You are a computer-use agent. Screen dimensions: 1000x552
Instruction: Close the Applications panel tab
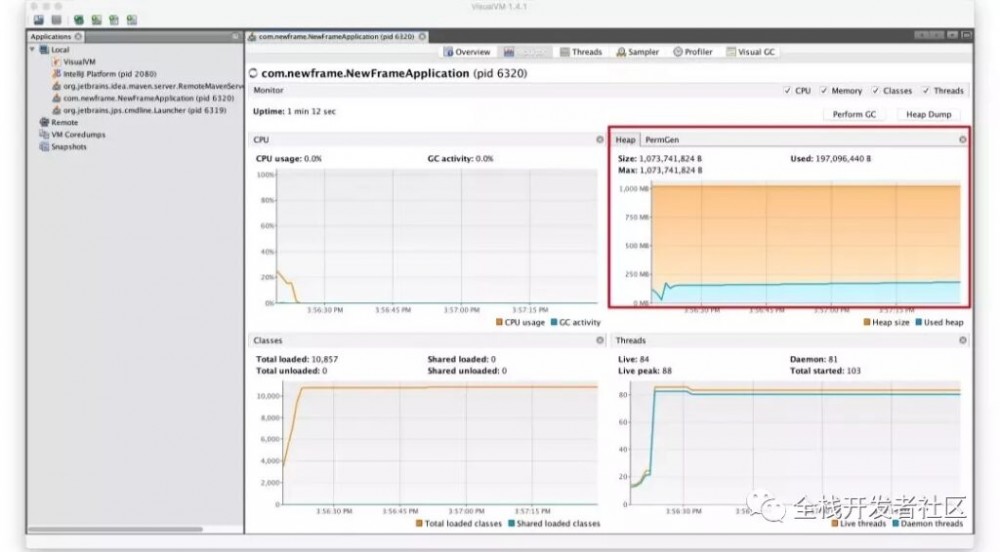click(x=78, y=37)
